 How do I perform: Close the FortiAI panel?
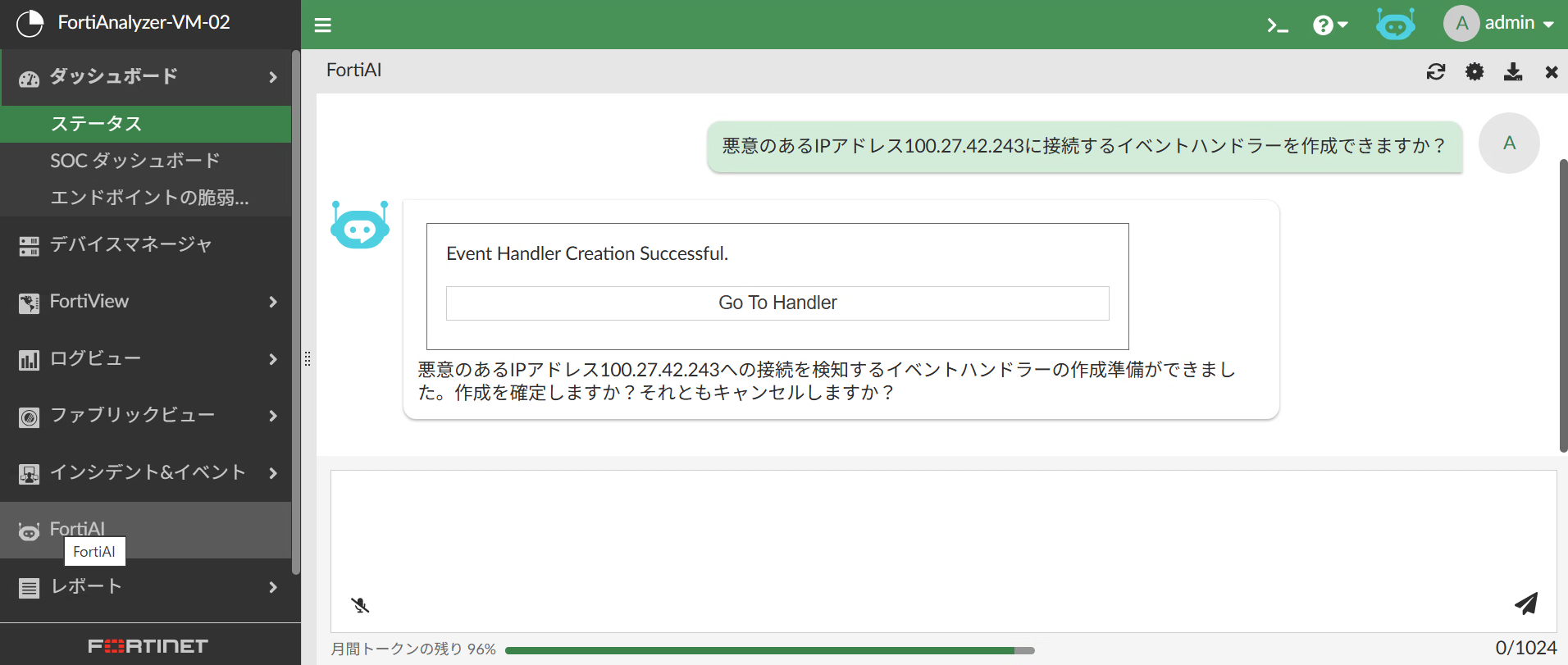[1551, 72]
